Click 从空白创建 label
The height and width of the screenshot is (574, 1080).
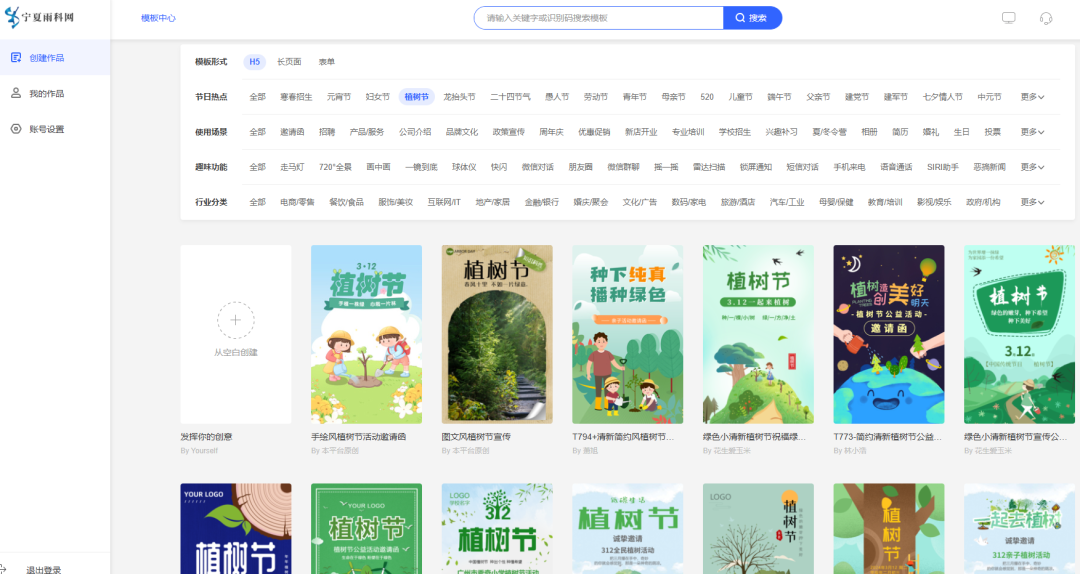click(x=236, y=352)
